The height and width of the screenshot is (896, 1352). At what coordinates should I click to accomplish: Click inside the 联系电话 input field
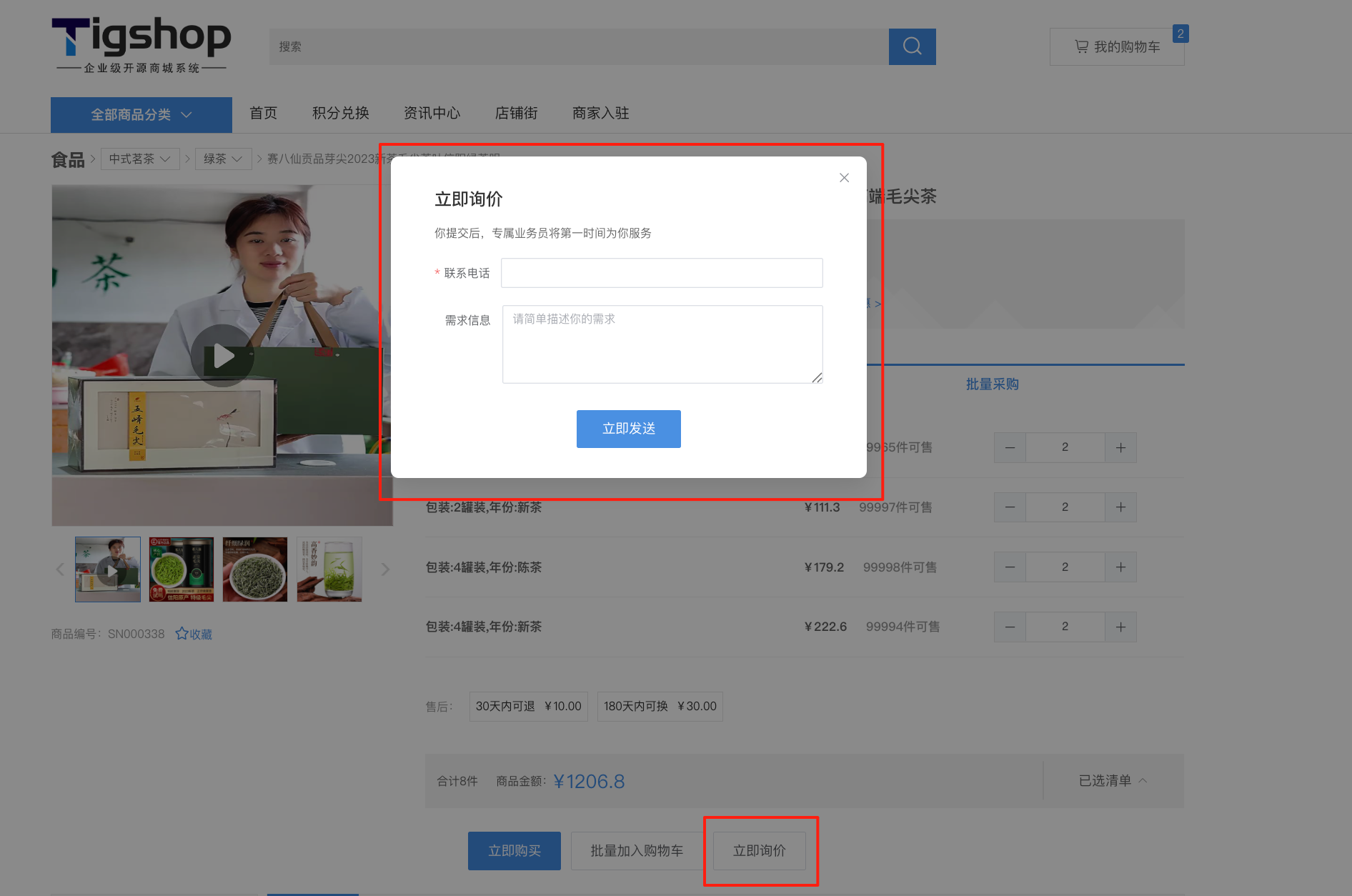pos(661,273)
